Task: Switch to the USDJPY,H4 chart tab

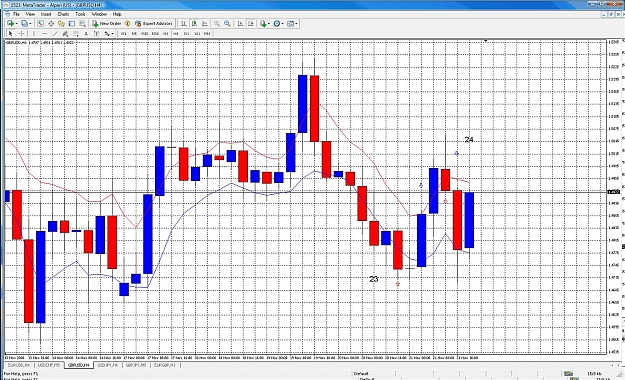Action: 108,365
